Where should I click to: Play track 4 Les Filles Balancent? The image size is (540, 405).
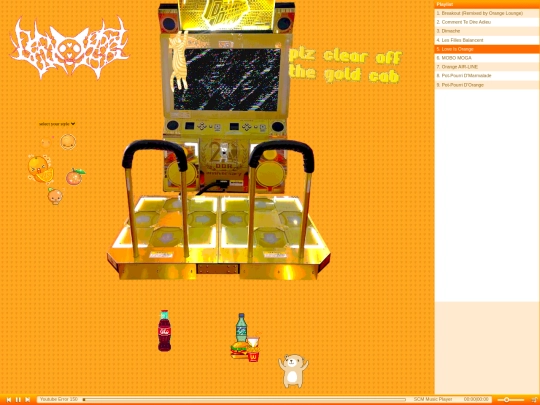click(487, 40)
